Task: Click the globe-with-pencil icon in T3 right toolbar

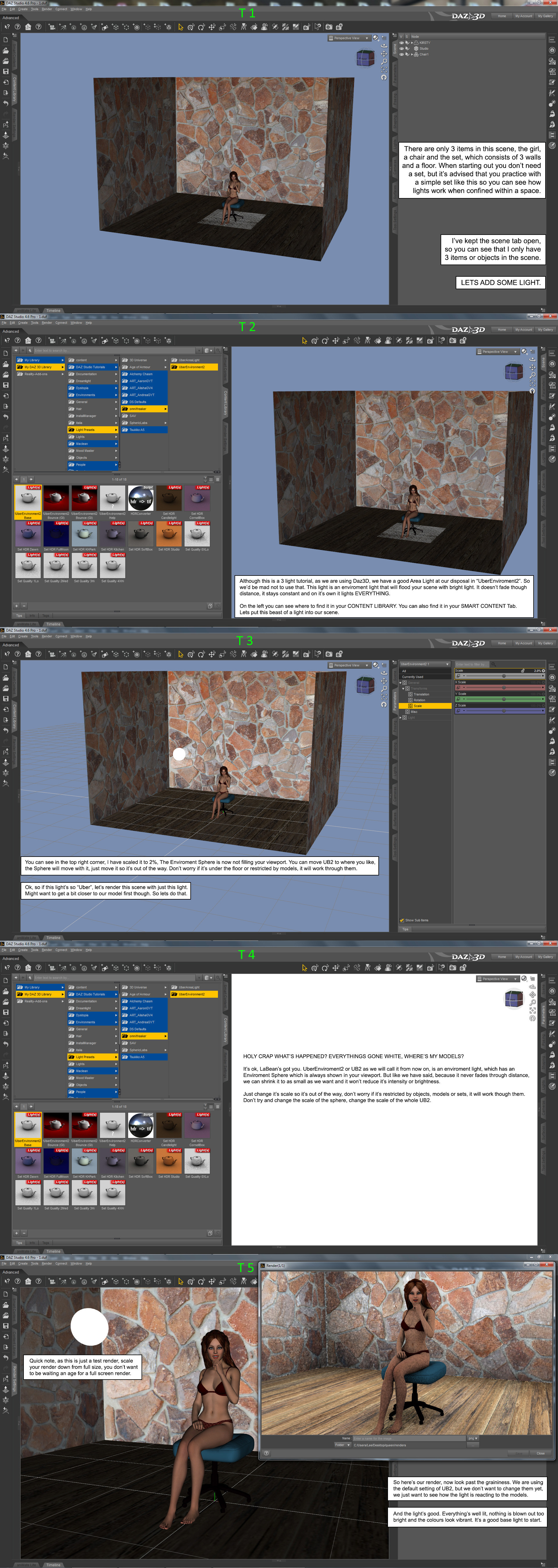Action: (x=552, y=773)
